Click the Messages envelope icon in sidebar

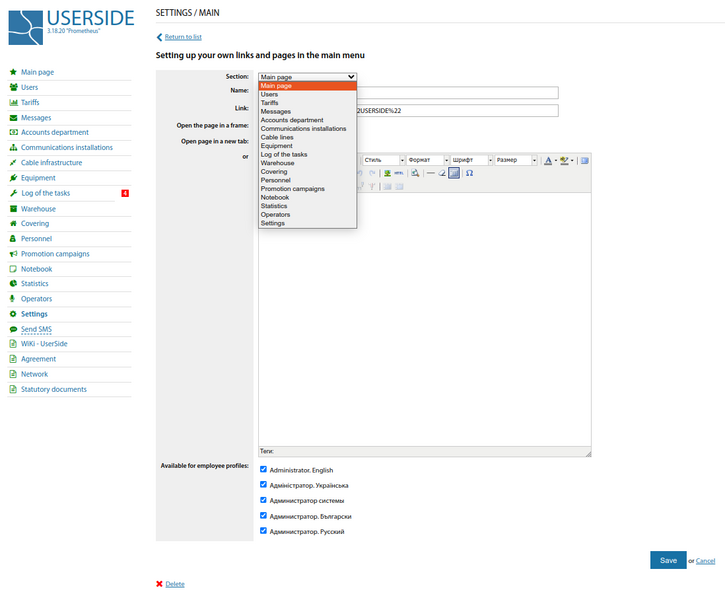(12, 118)
